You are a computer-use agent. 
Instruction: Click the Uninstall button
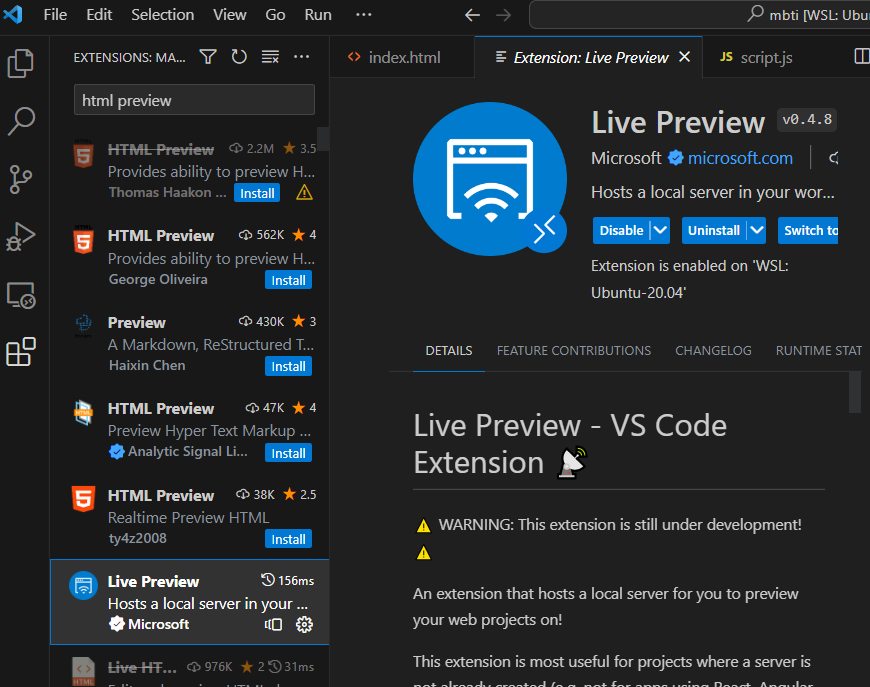coord(714,230)
